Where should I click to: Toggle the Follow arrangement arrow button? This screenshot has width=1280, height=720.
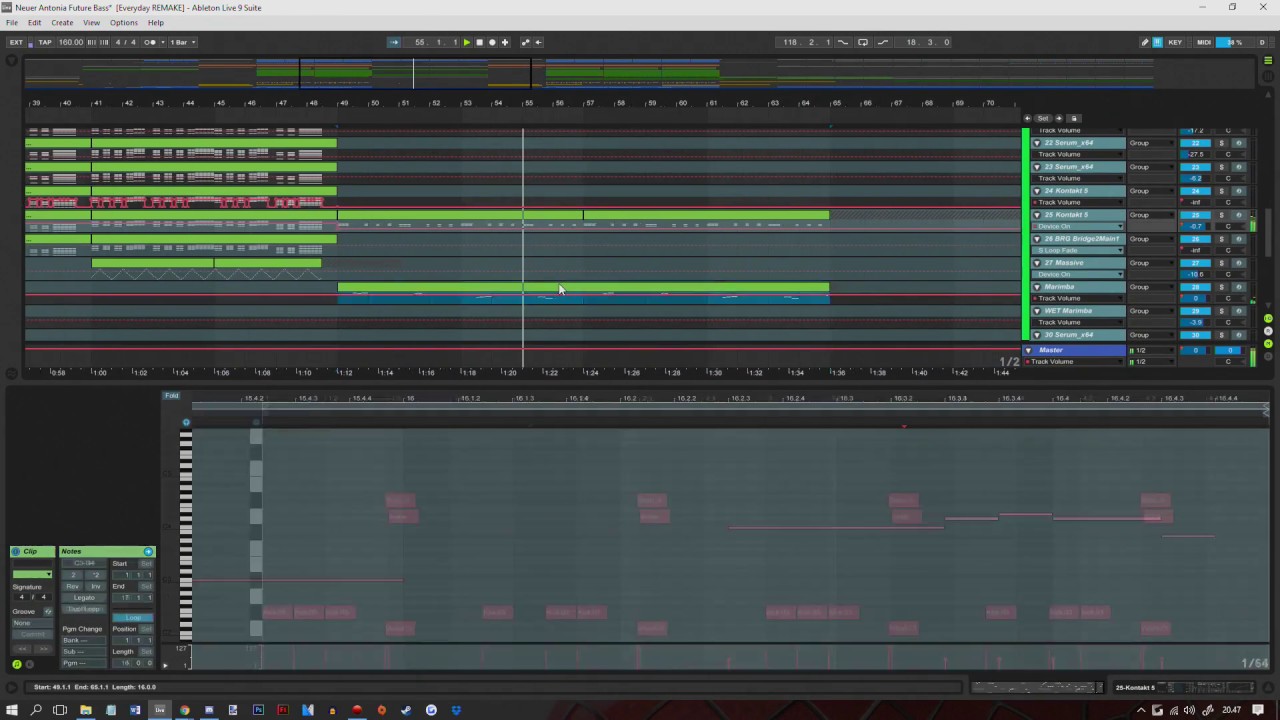pos(394,42)
